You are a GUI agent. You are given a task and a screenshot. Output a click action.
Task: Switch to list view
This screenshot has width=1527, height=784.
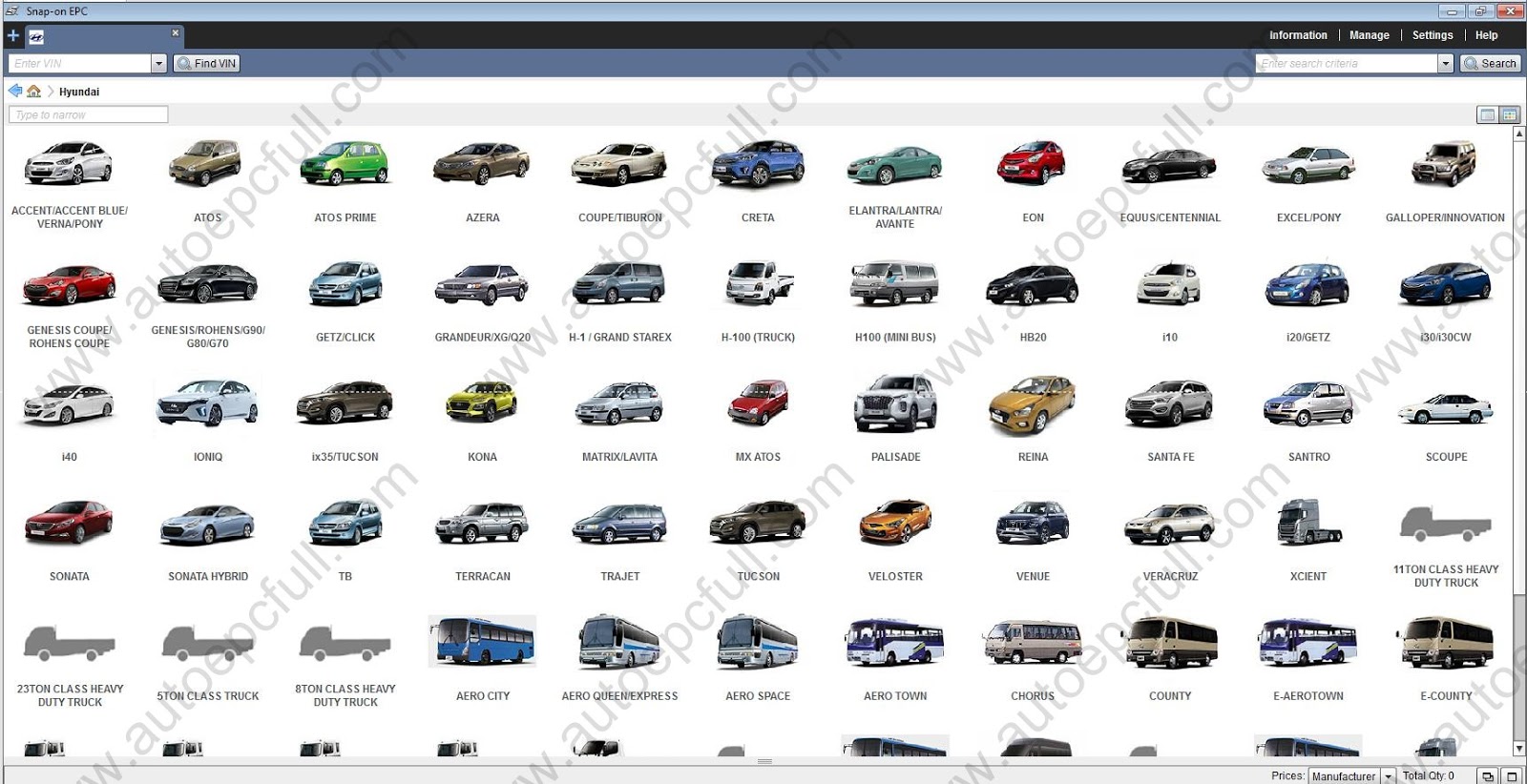pos(1487,114)
